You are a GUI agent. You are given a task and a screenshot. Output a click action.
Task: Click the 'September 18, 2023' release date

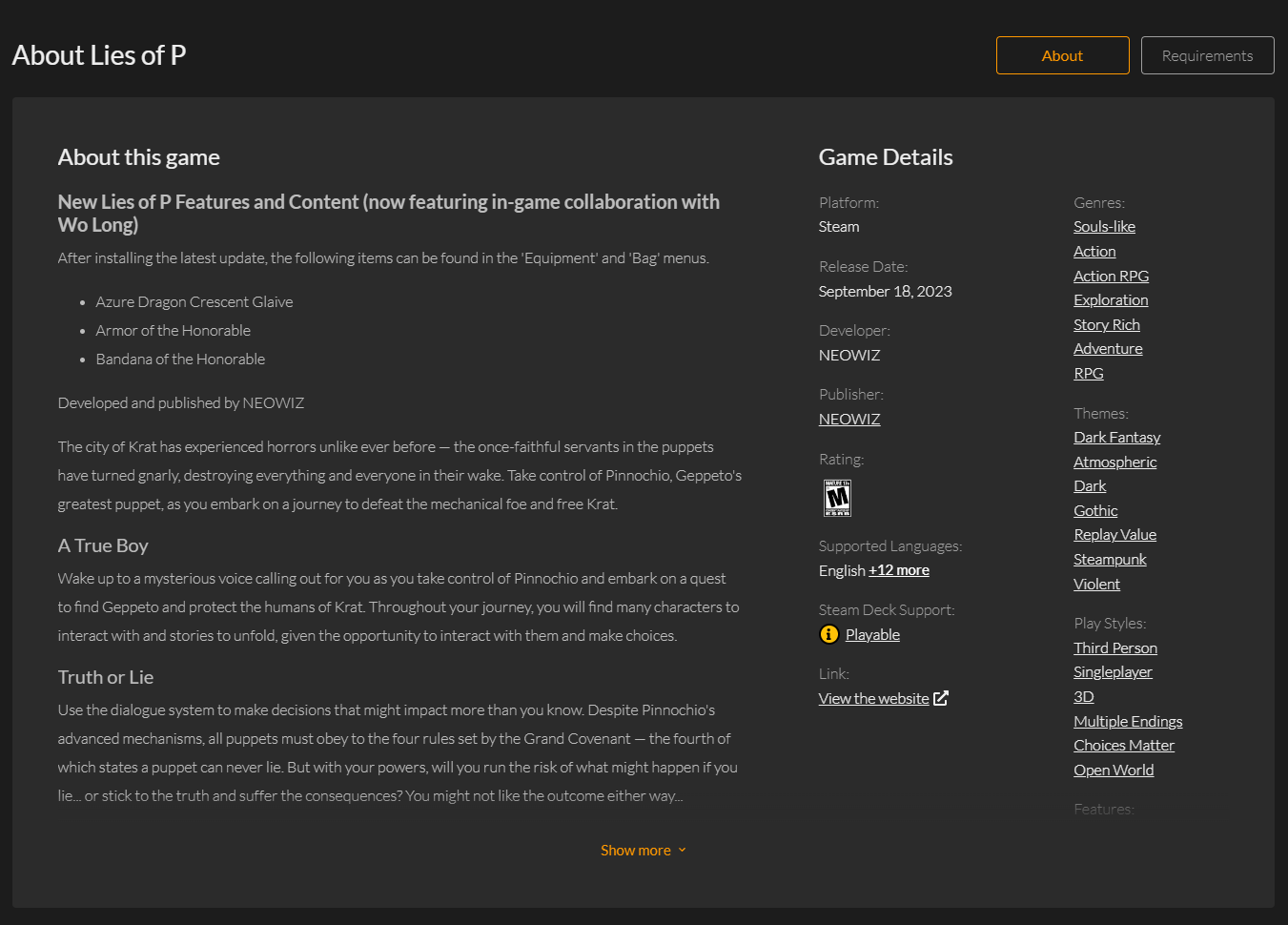pyautogui.click(x=886, y=292)
